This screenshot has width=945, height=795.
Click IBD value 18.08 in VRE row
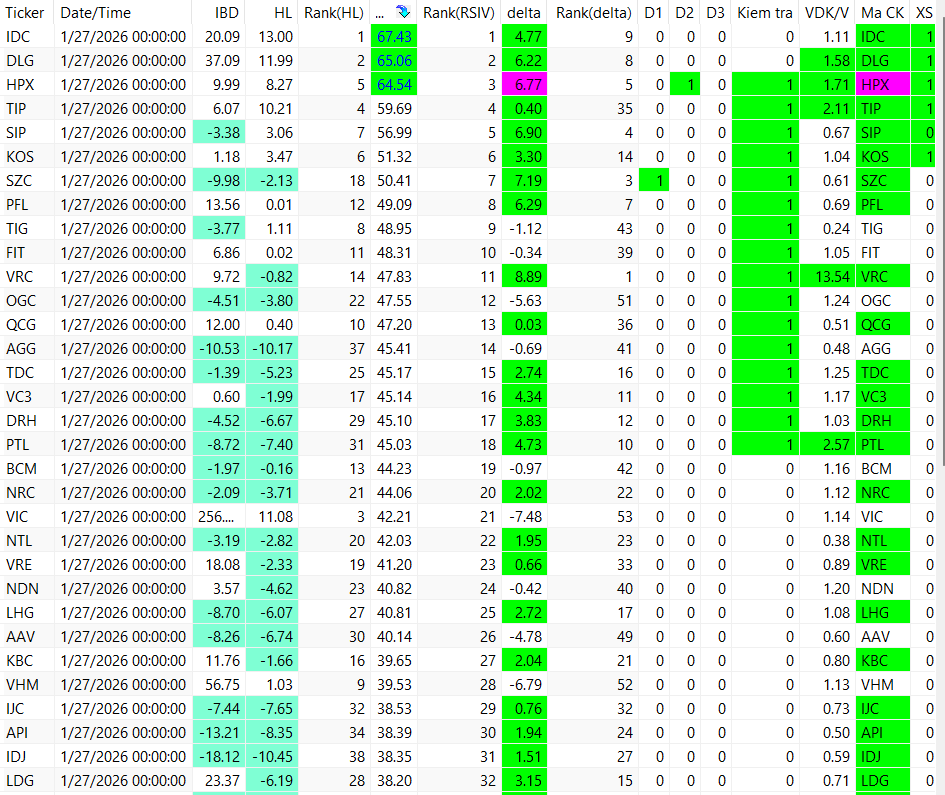coord(219,565)
